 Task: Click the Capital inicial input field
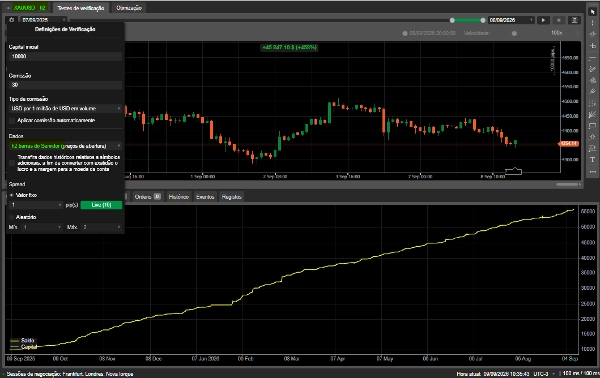(65, 56)
